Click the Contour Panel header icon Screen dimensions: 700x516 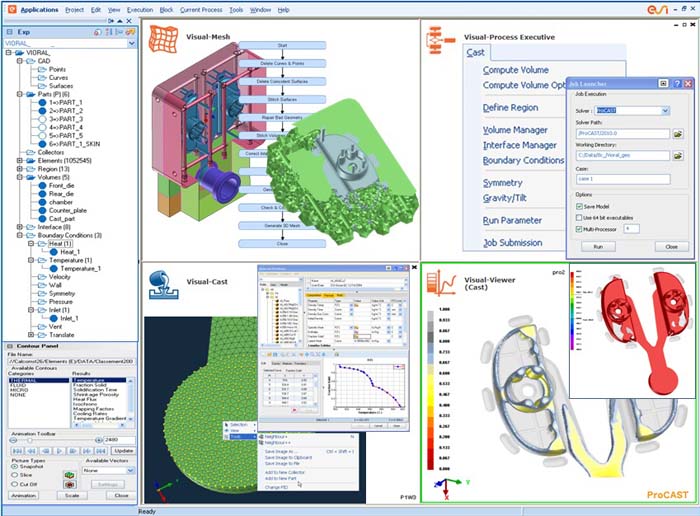(10, 346)
